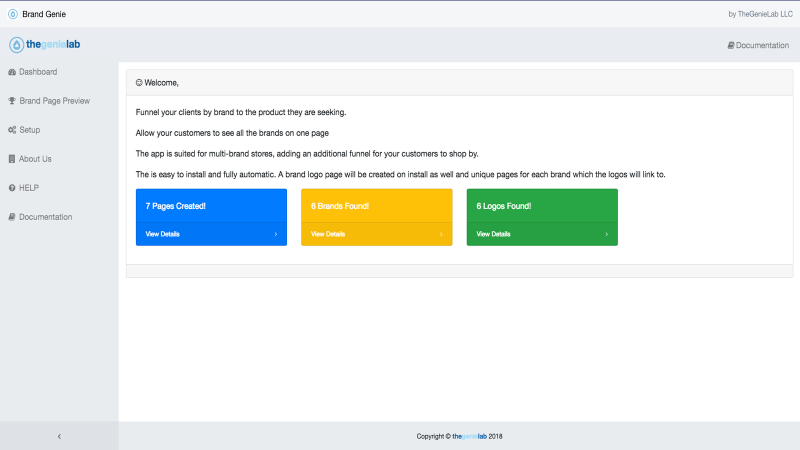Click the thegenielab logo in sidebar header

click(x=44, y=45)
